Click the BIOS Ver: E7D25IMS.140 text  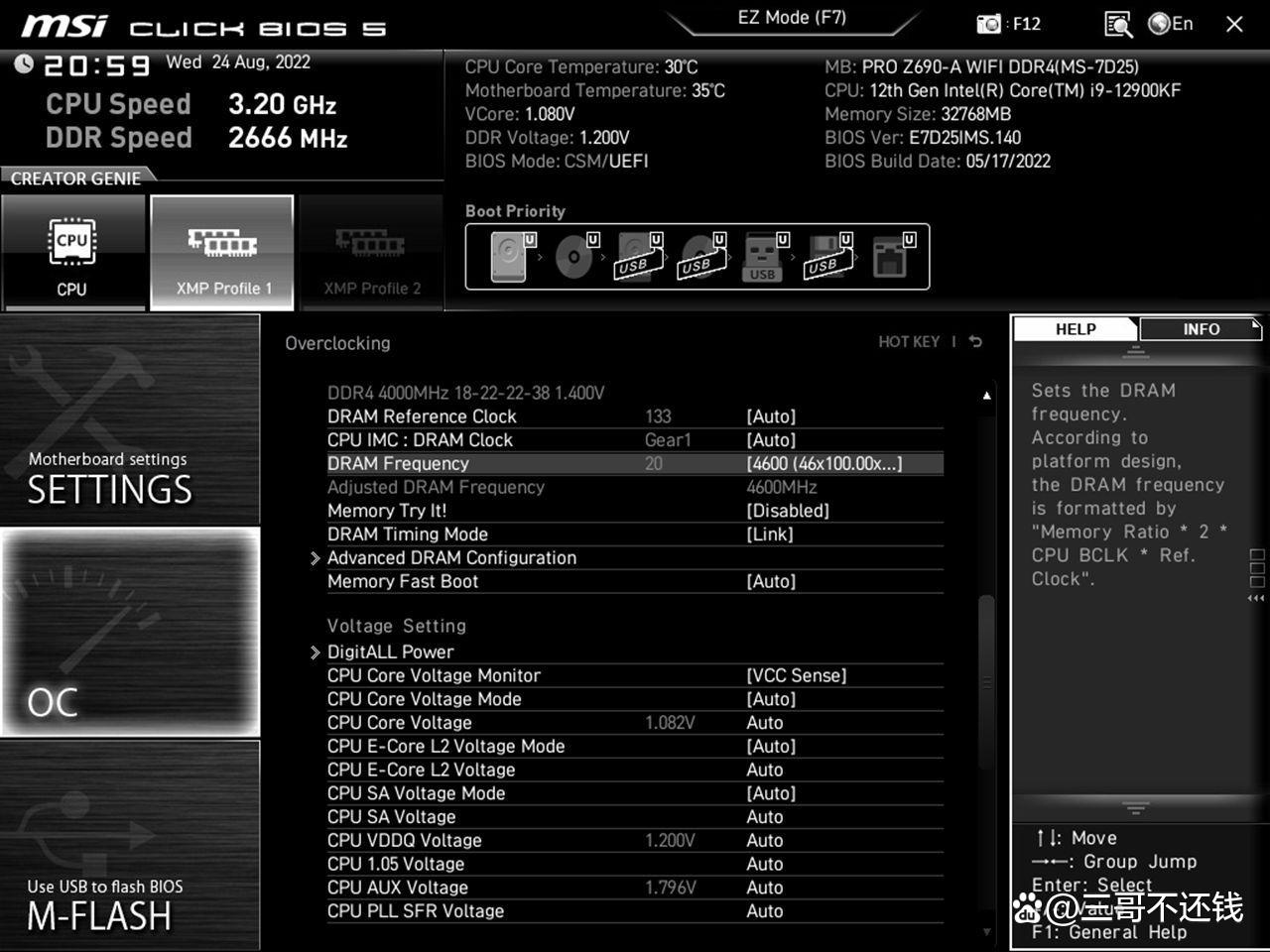pyautogui.click(x=923, y=138)
